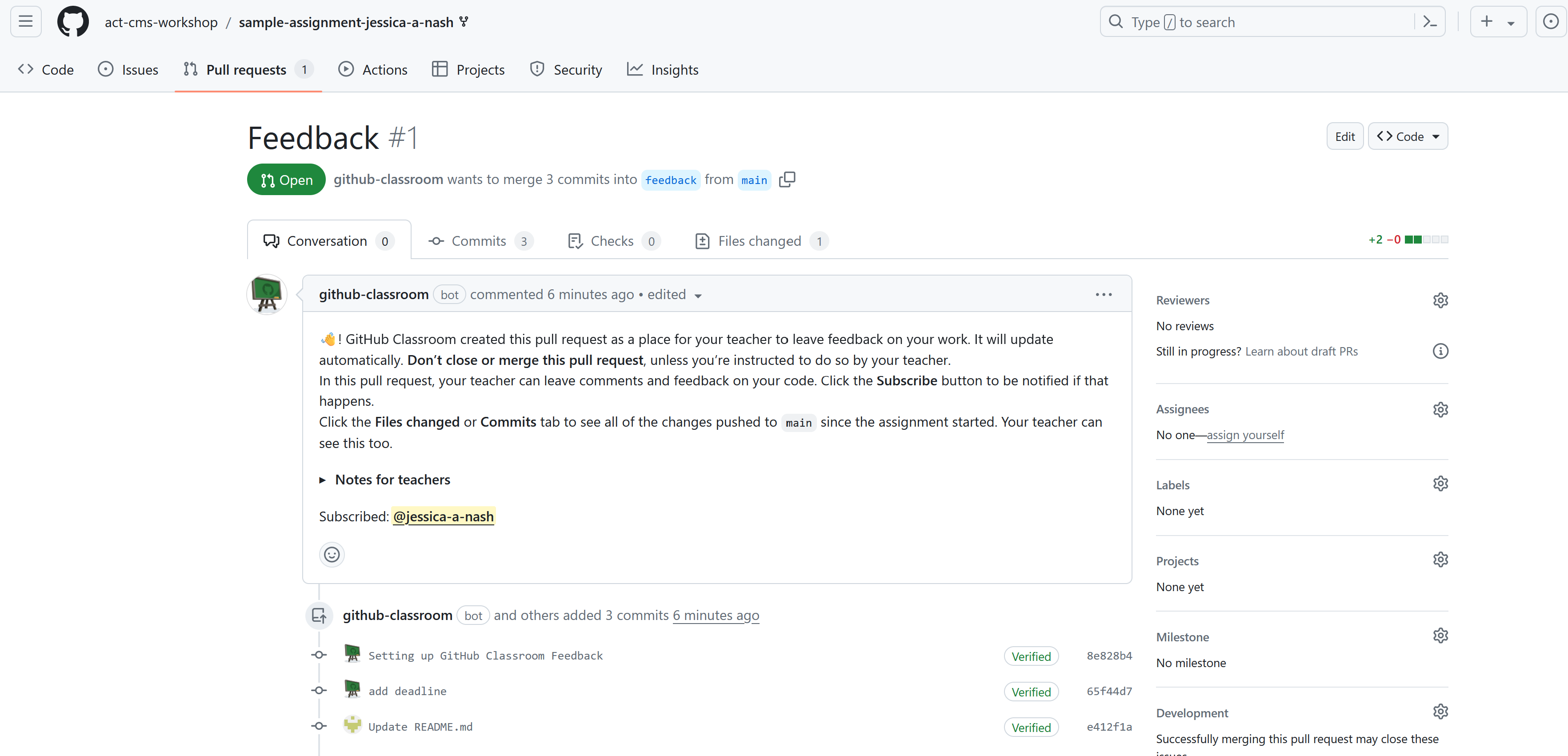Open the Actions repository tab
Viewport: 1568px width, 756px height.
tap(373, 70)
